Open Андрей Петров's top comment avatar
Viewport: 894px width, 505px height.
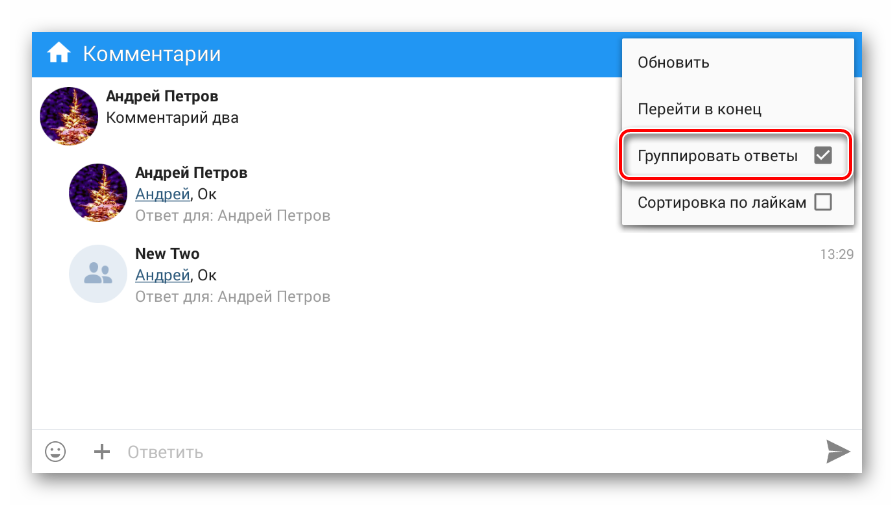point(69,116)
